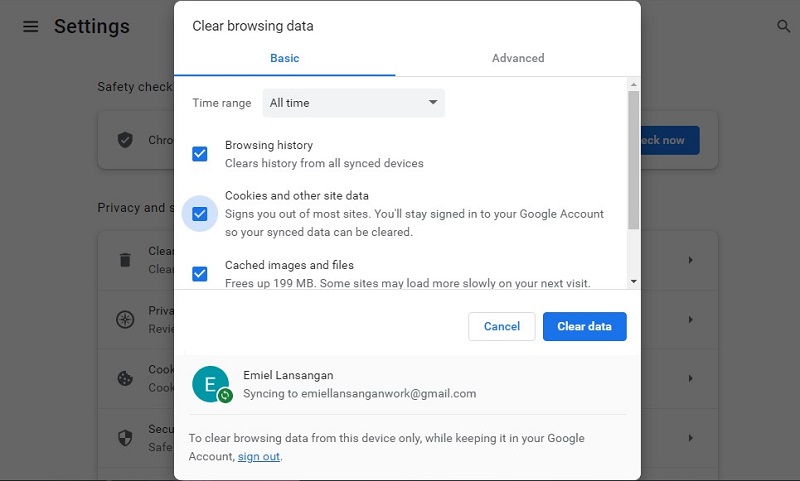Screen dimensions: 800x481
Task: Click the sign out link
Action: [x=259, y=457]
